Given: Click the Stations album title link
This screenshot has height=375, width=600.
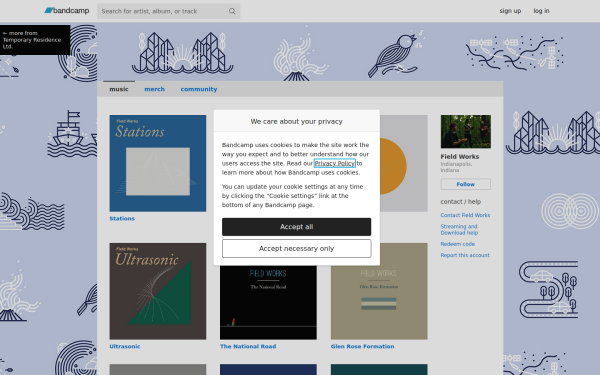Looking at the screenshot, I should (x=122, y=218).
